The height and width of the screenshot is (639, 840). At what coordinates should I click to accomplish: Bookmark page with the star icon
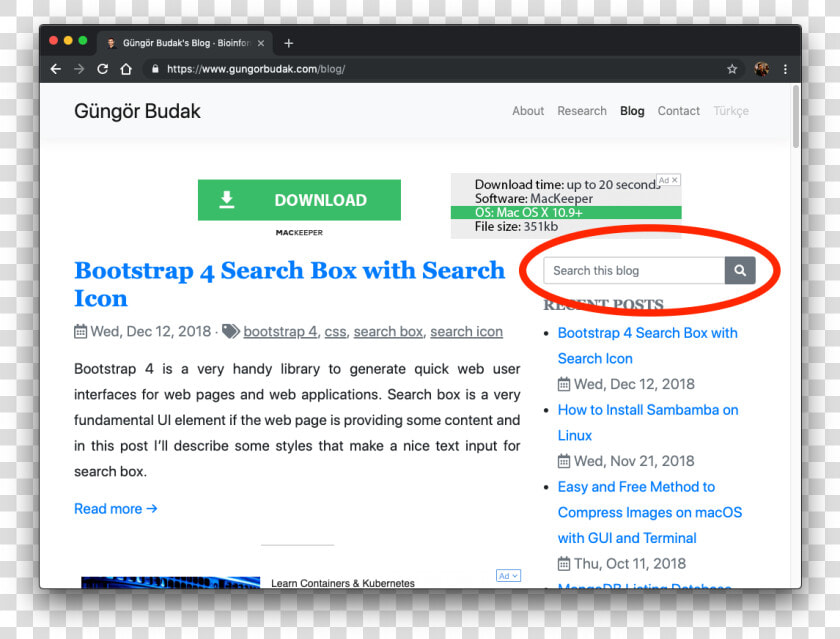(732, 69)
